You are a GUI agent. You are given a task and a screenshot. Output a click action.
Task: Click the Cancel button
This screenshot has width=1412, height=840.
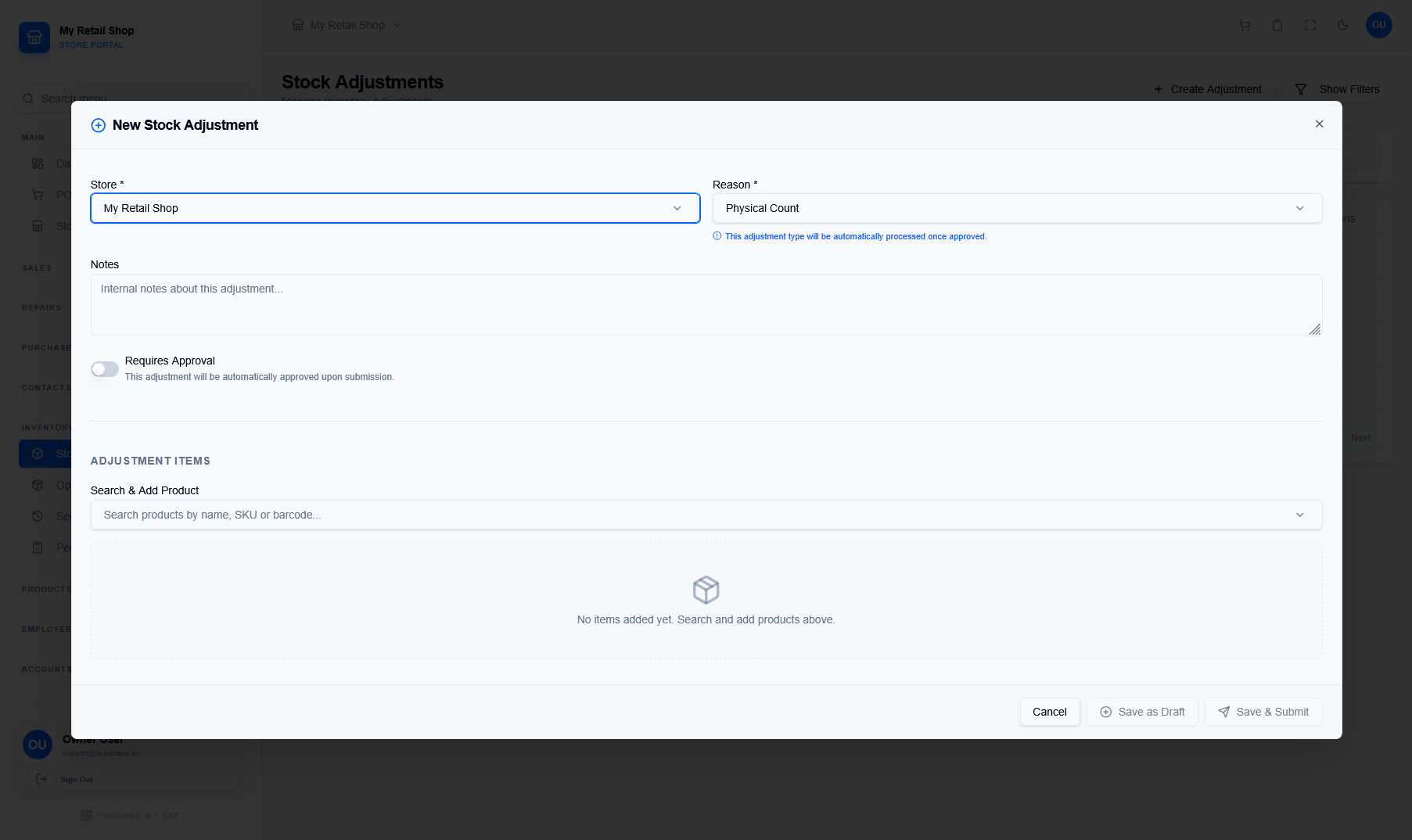coord(1049,712)
